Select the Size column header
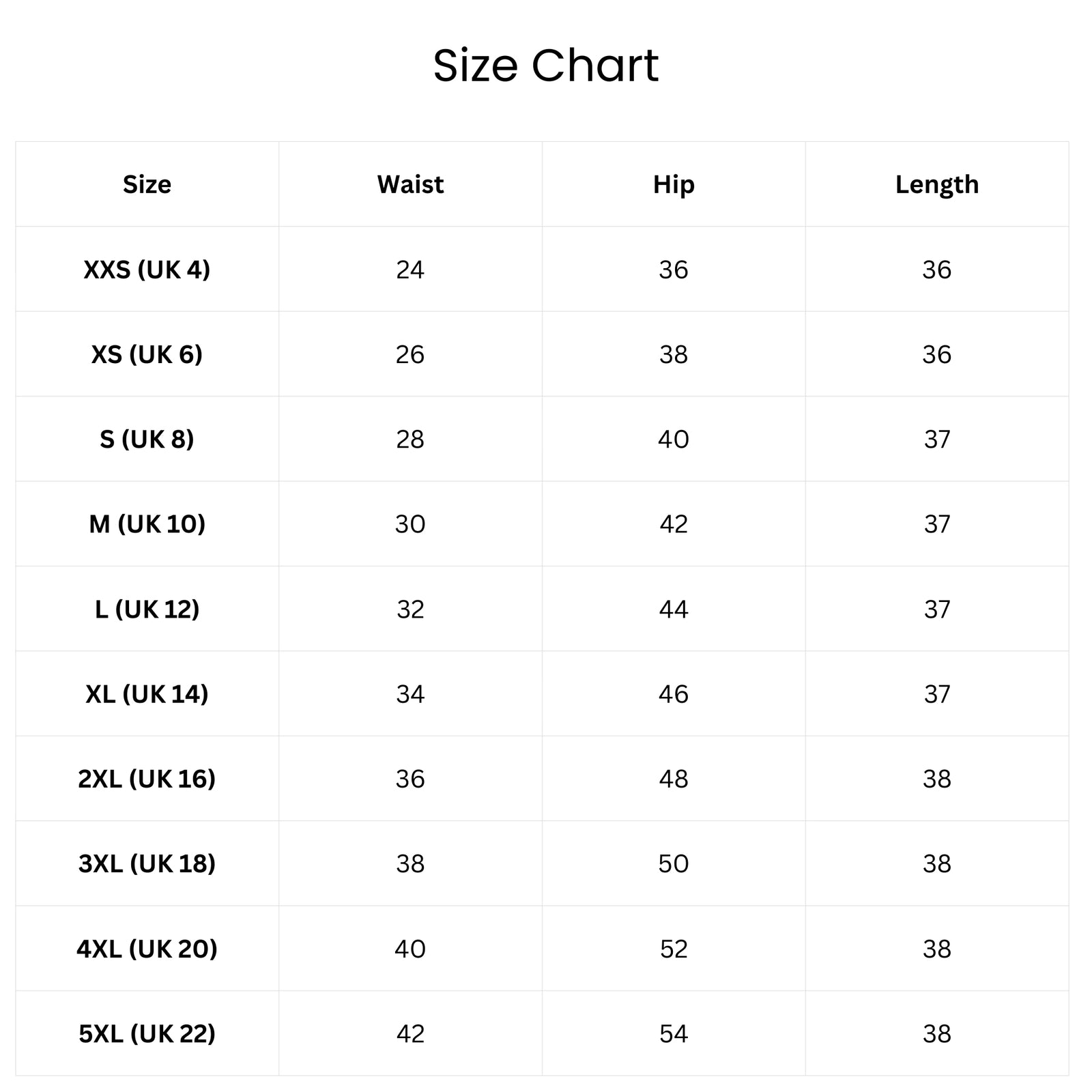 click(x=147, y=184)
